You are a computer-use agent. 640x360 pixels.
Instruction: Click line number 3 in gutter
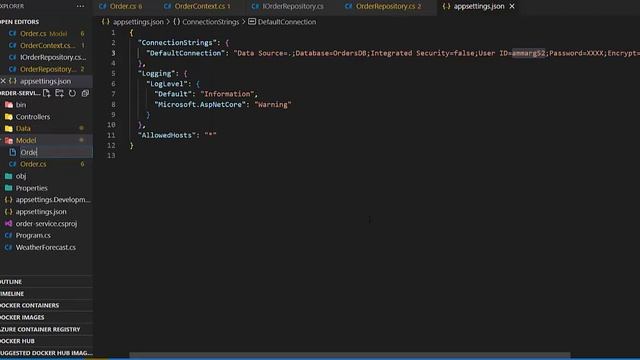(113, 53)
